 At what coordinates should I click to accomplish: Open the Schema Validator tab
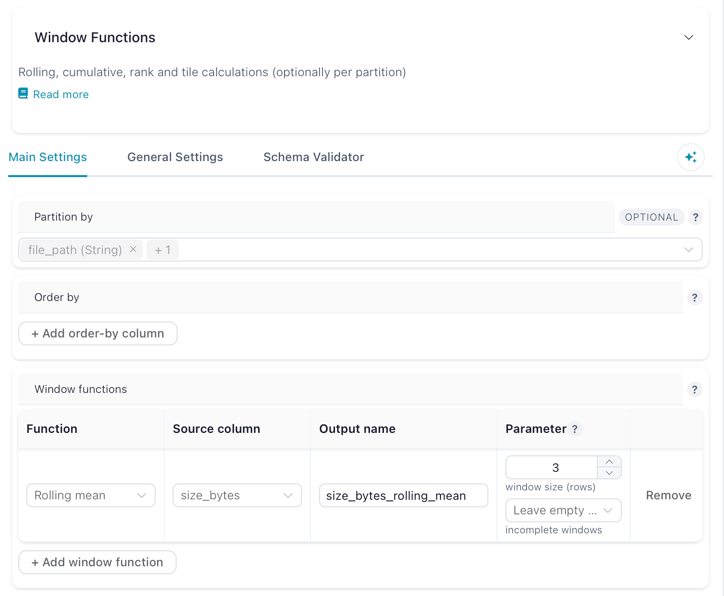[x=314, y=157]
